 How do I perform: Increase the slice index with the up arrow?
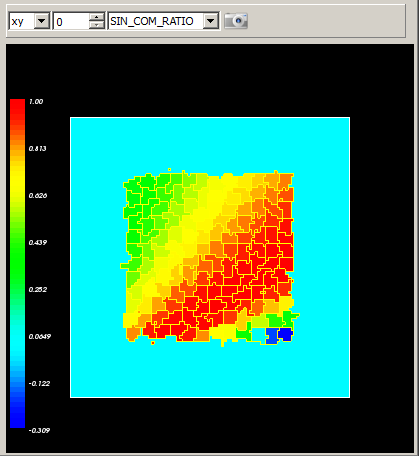pyautogui.click(x=97, y=17)
